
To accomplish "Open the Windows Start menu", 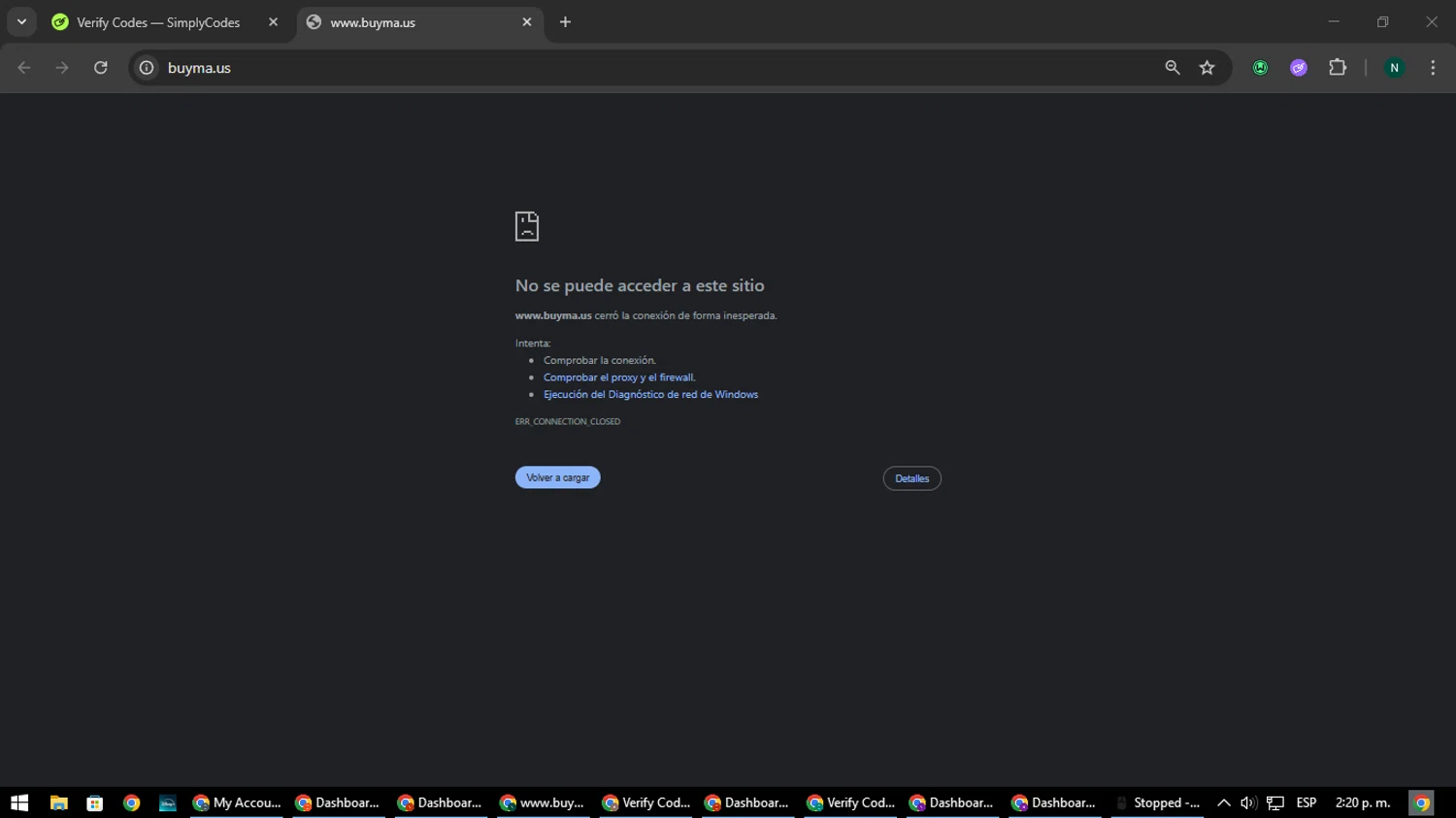I will coord(19,802).
